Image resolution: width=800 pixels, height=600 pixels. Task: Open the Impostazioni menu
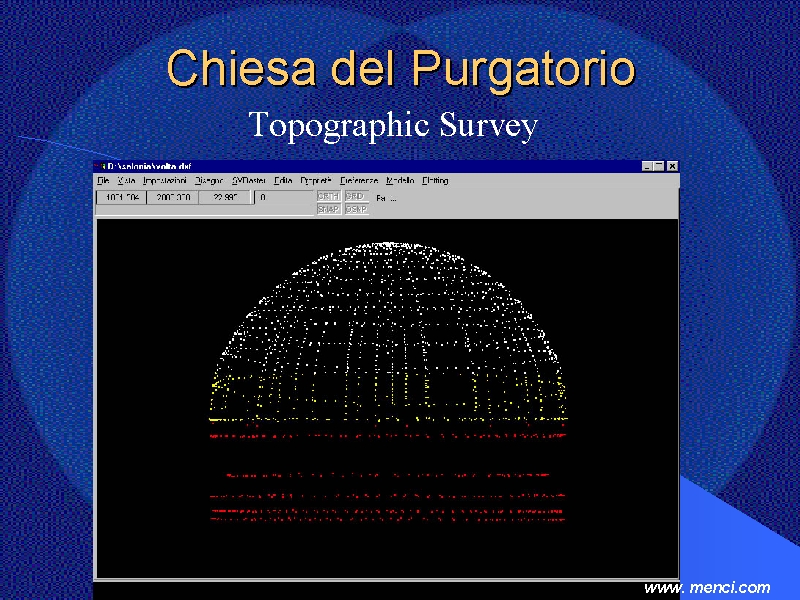[164, 181]
